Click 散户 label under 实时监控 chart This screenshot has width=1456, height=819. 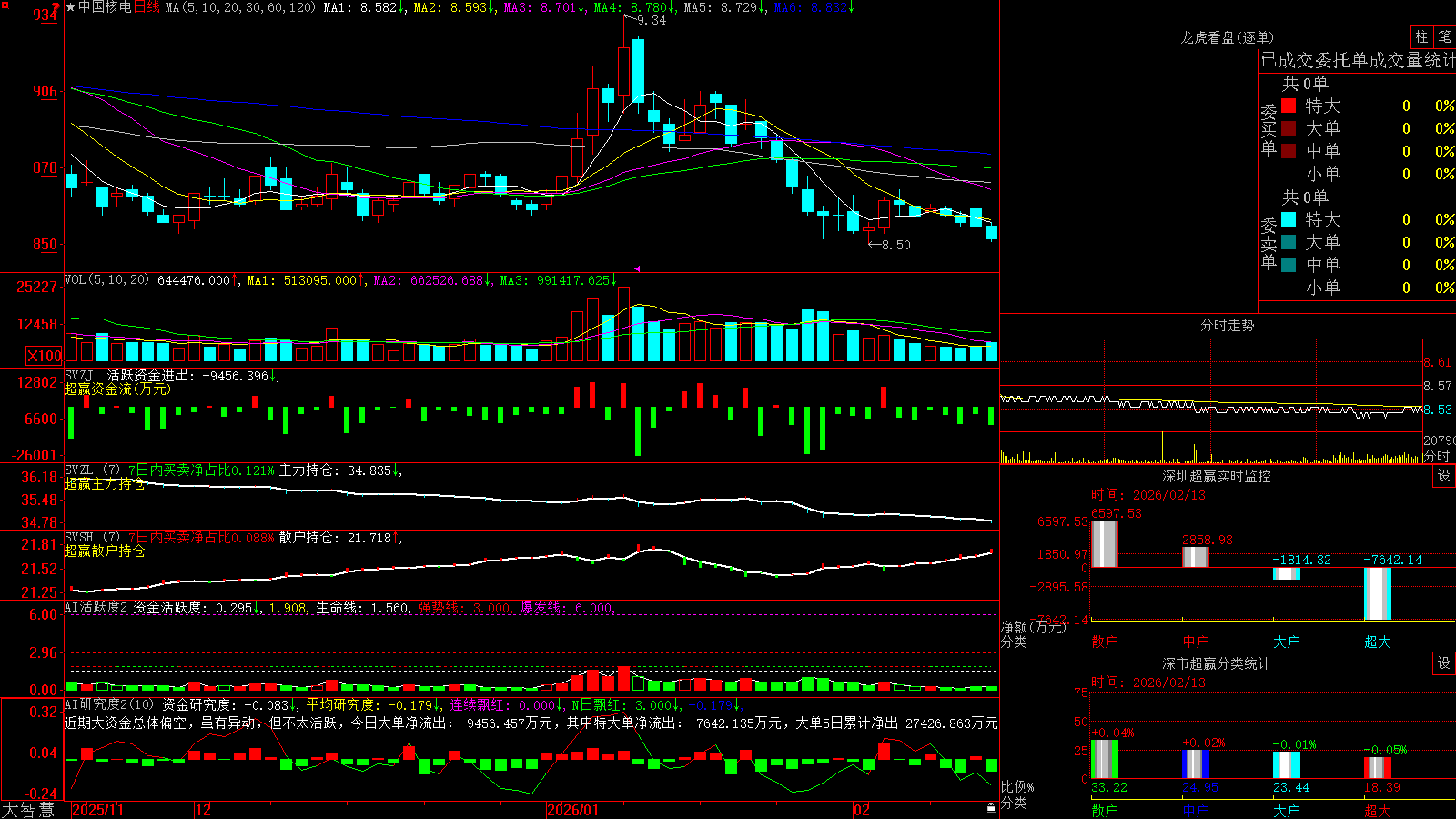click(1104, 642)
